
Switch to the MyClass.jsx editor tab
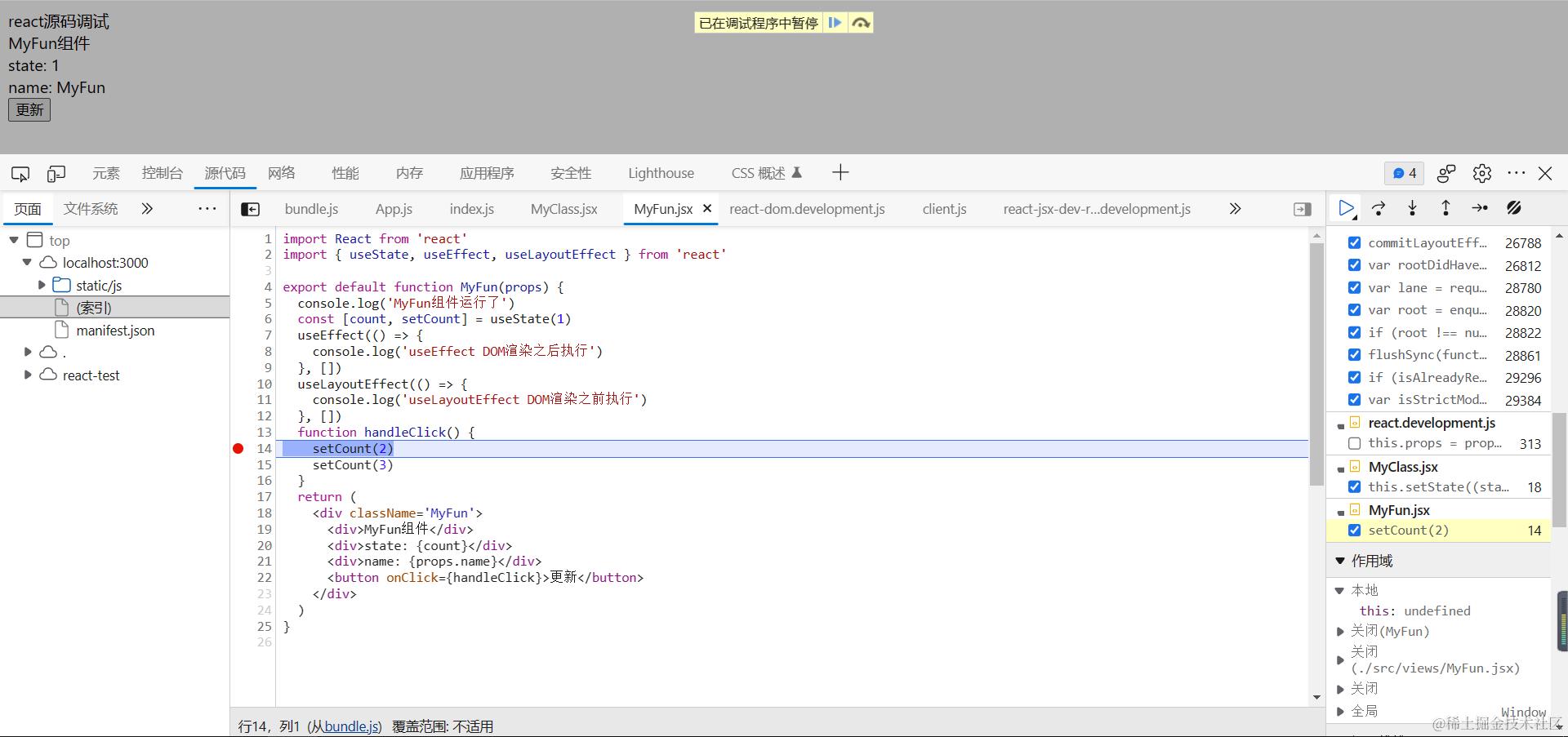pos(563,209)
